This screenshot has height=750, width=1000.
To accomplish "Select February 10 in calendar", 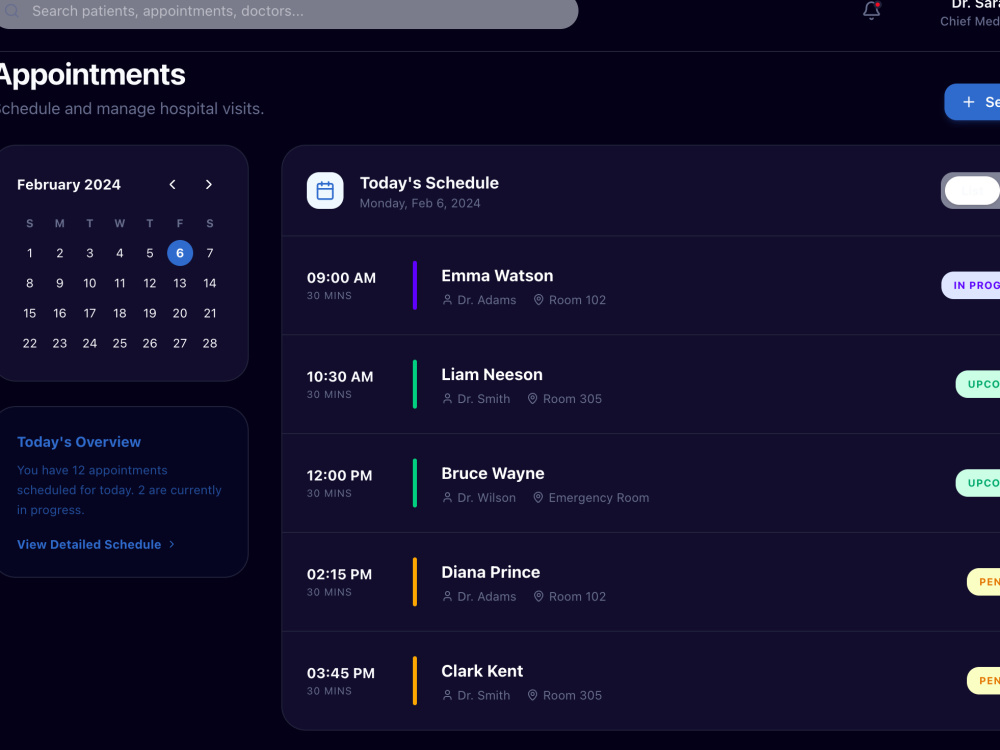I will pos(90,283).
